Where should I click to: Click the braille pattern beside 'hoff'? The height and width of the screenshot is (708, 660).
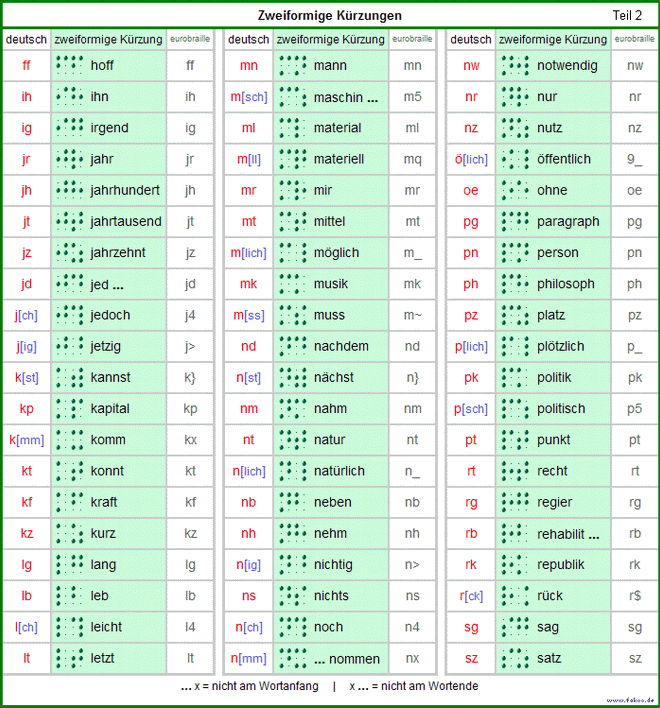pyautogui.click(x=70, y=65)
